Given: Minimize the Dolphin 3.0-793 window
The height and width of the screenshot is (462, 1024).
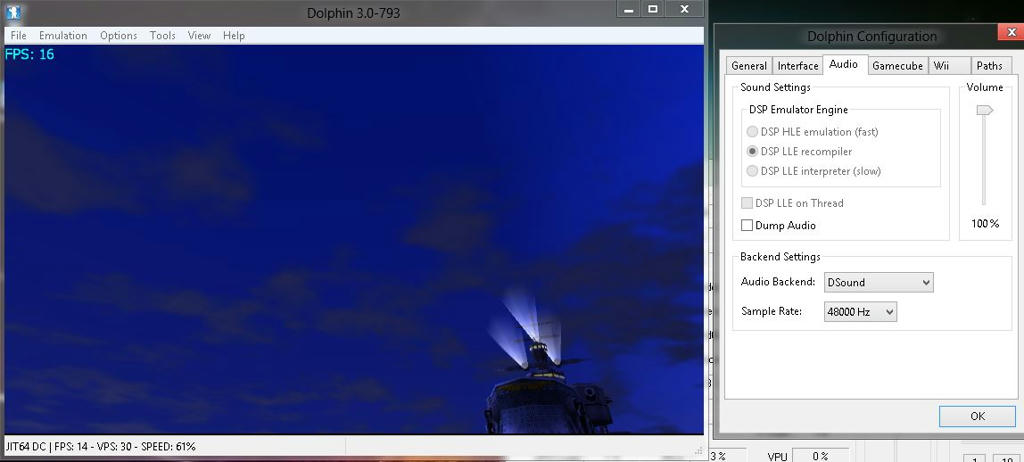Looking at the screenshot, I should (628, 9).
